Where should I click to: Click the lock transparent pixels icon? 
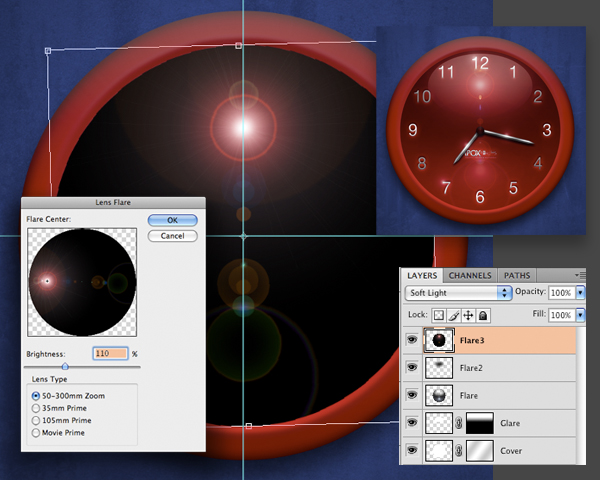coord(441,315)
